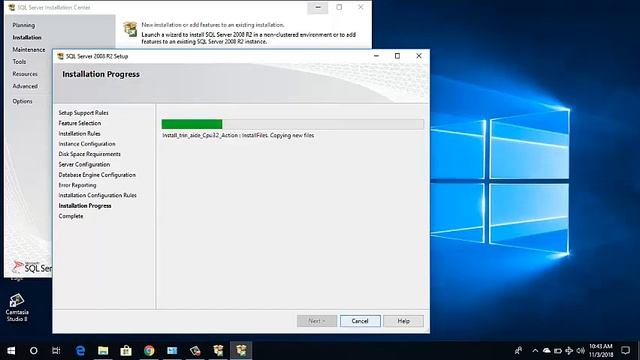Click Server Configuration step
This screenshot has height=360, width=640.
point(84,164)
